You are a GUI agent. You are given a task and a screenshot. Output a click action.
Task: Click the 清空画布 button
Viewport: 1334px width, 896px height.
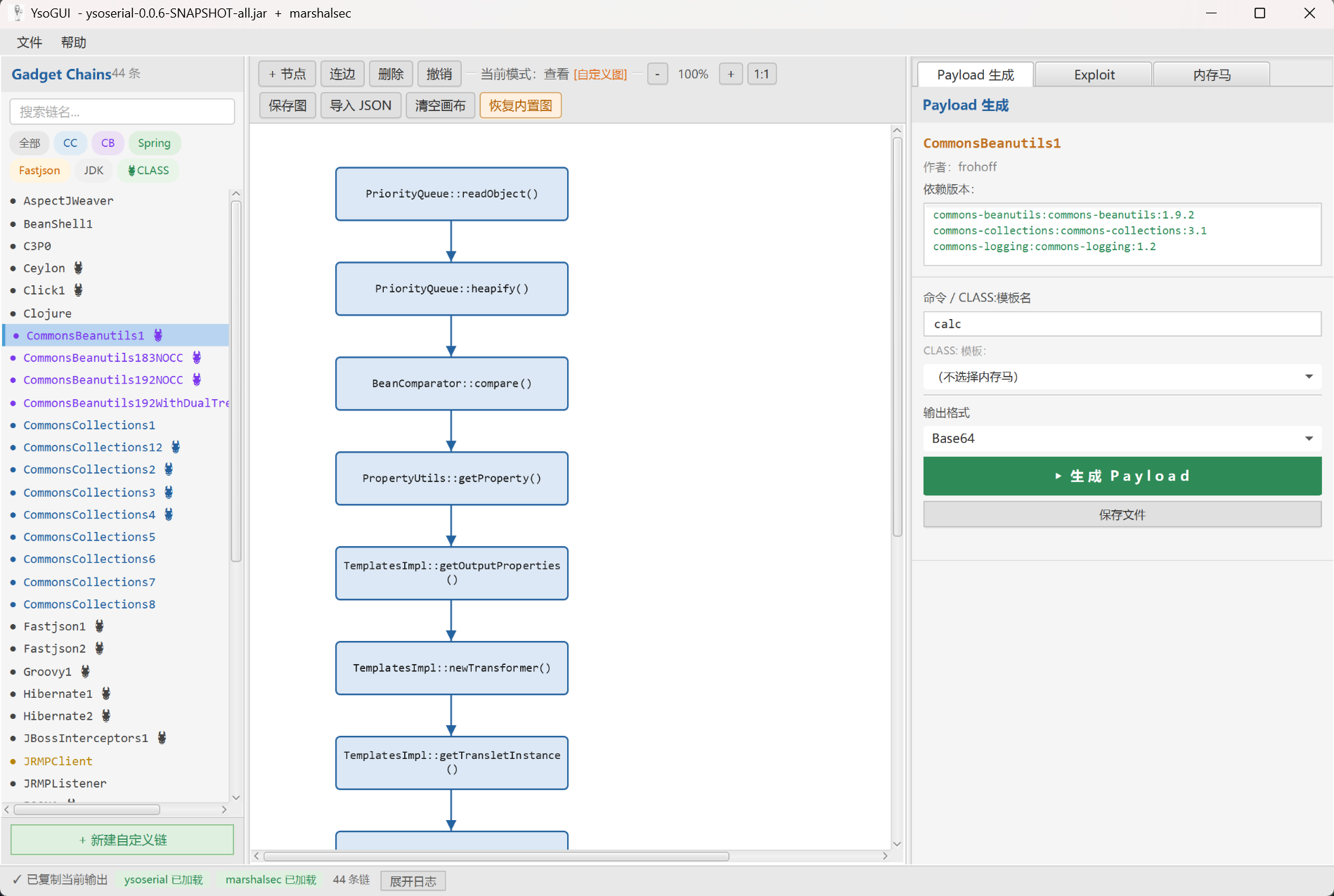[x=440, y=105]
